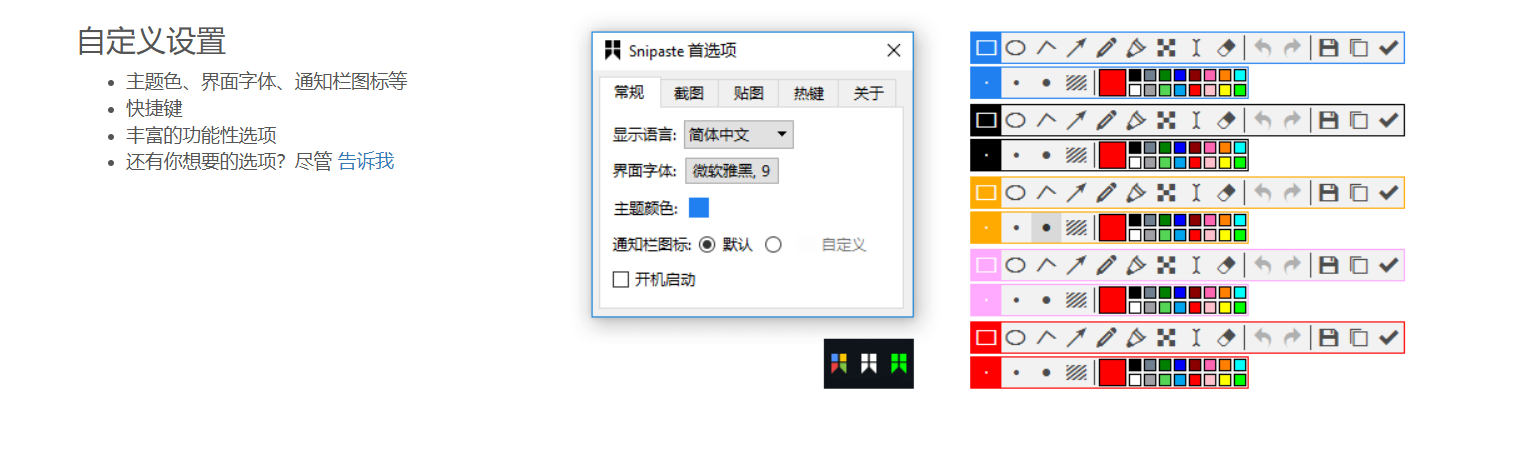Select the 默认 tray icon radio button
This screenshot has width=1539, height=453.
[x=707, y=245]
